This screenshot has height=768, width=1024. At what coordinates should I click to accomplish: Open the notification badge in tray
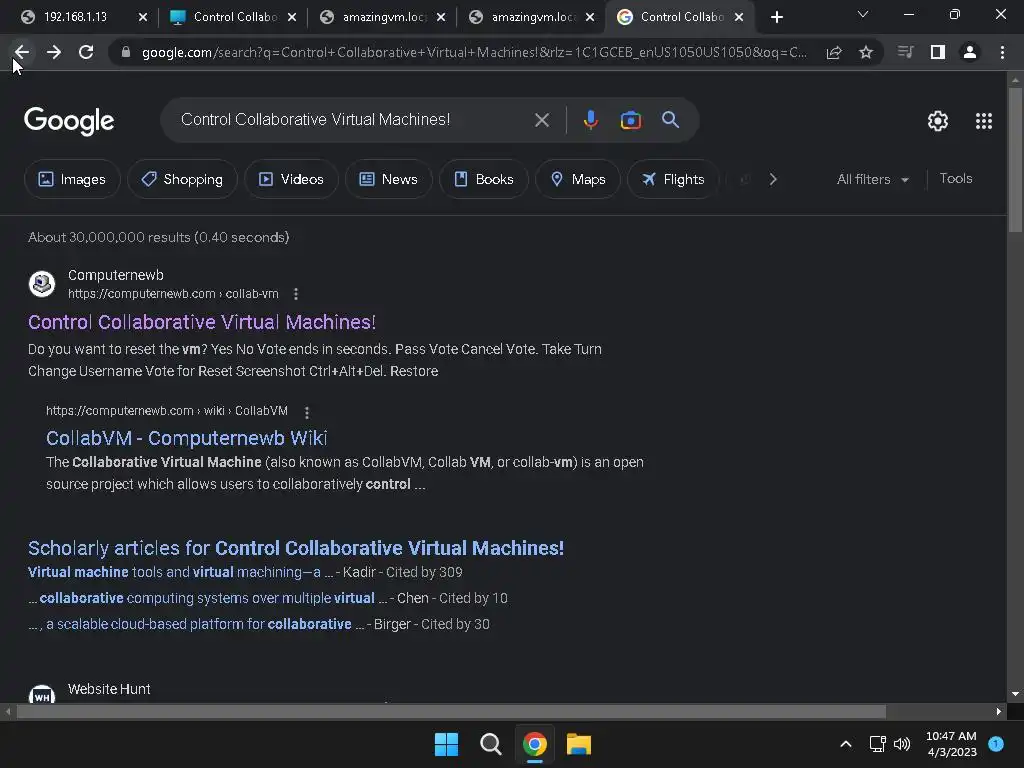tap(996, 744)
